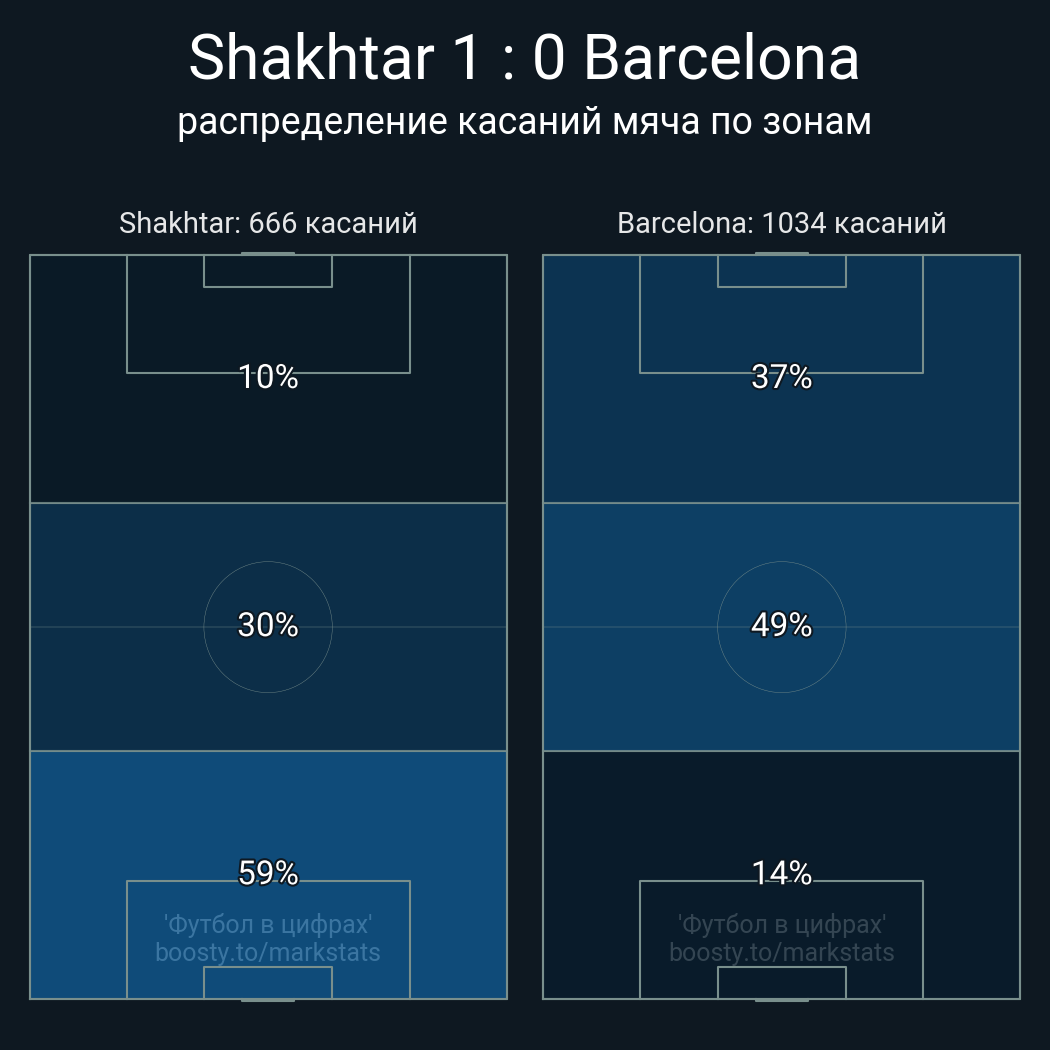Screen dimensions: 1050x1050
Task: Click the 59% label on Shakhtar's pitch
Action: click(268, 873)
